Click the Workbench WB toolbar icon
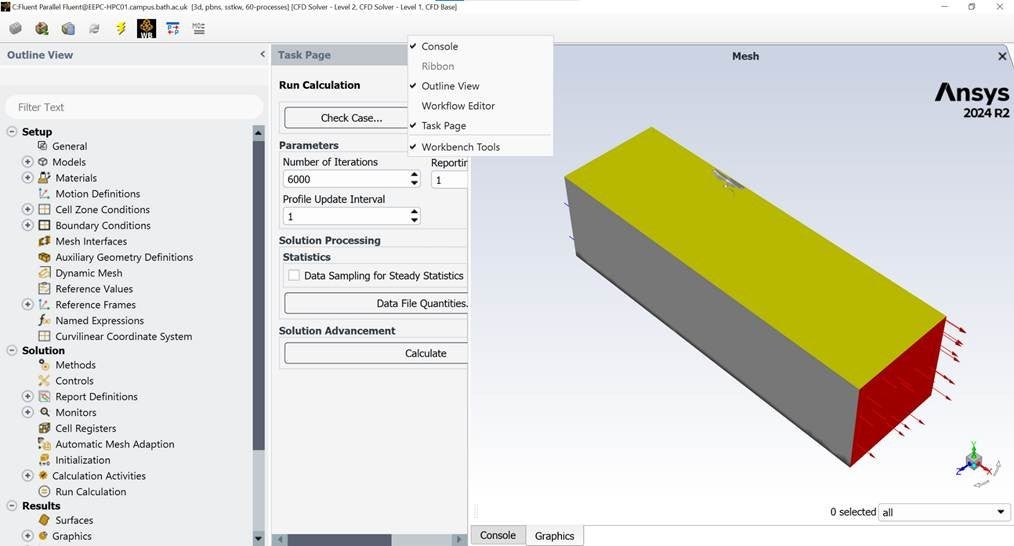Image resolution: width=1014 pixels, height=546 pixels. (146, 29)
